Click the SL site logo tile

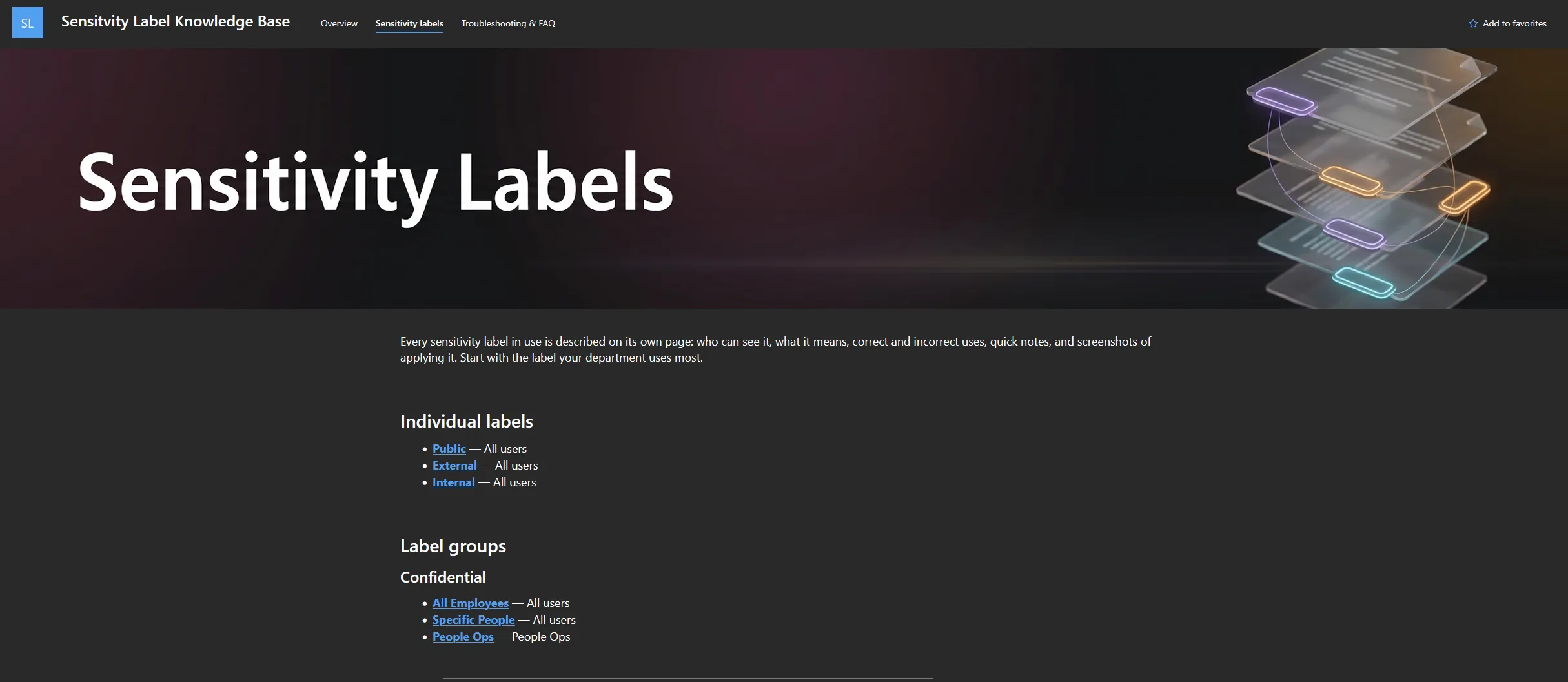point(28,23)
